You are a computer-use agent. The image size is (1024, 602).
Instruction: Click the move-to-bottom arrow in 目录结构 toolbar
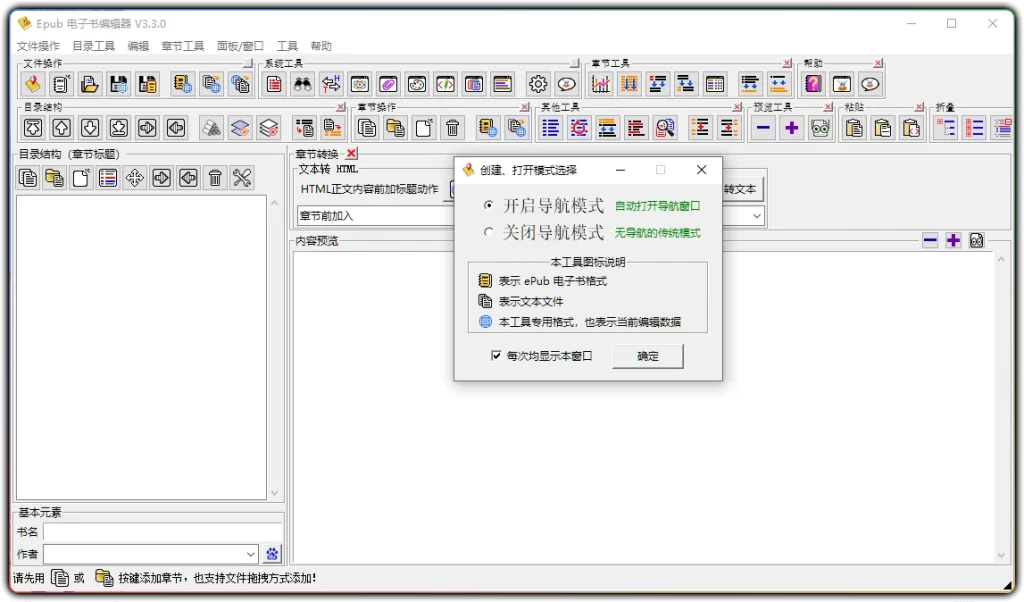[118, 128]
